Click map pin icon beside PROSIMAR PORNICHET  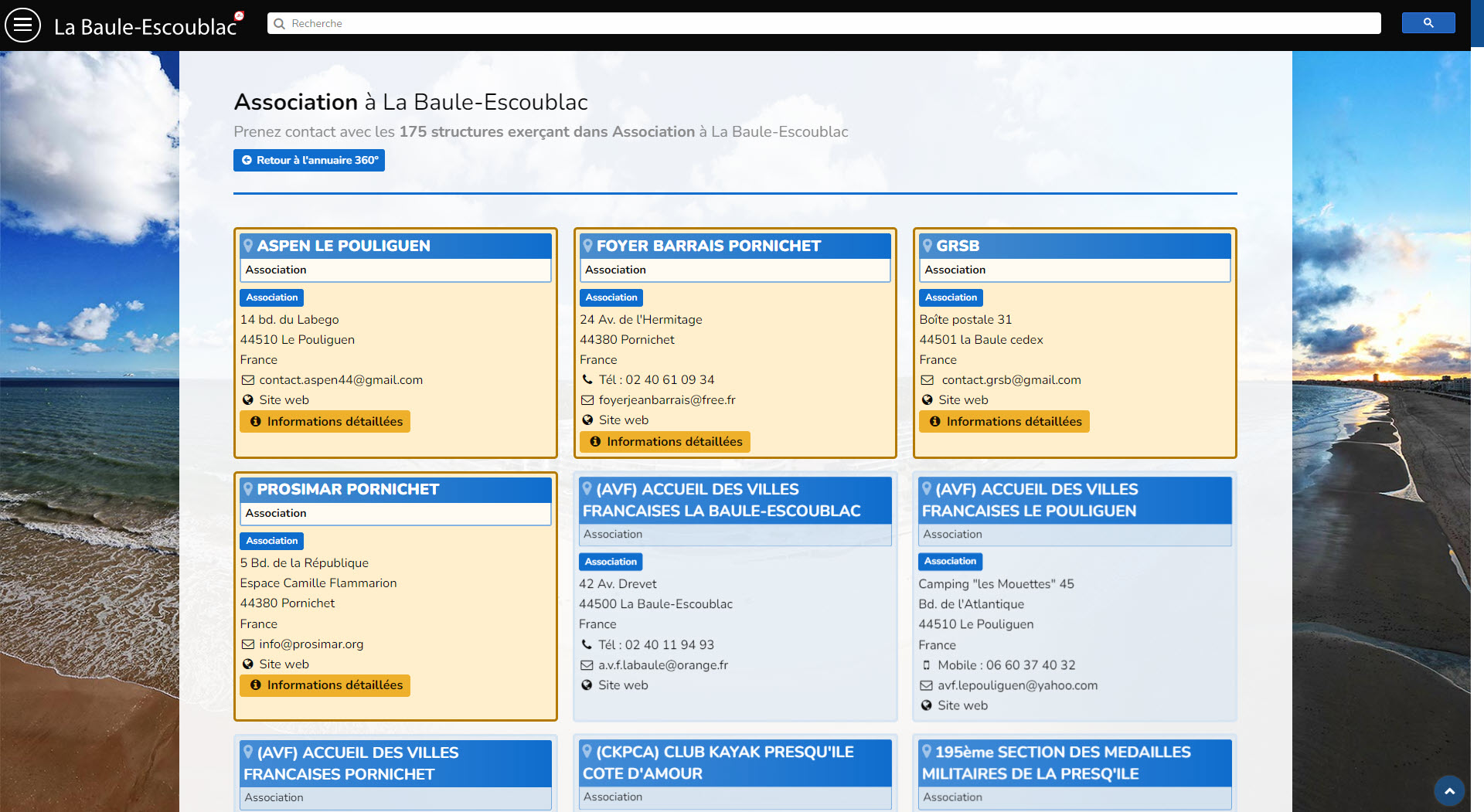coord(248,489)
